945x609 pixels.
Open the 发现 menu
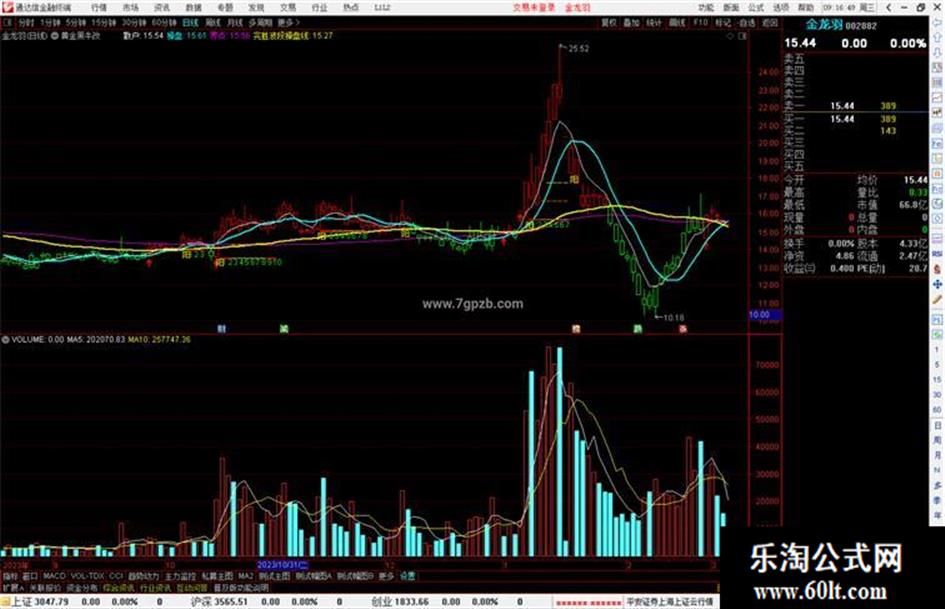(256, 7)
